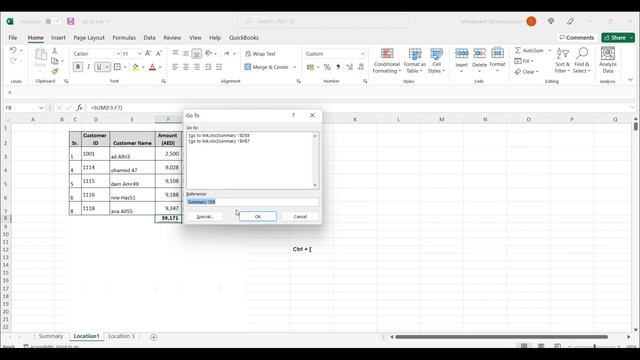Open Find & Select menu
The height and width of the screenshot is (360, 640).
click(x=582, y=60)
